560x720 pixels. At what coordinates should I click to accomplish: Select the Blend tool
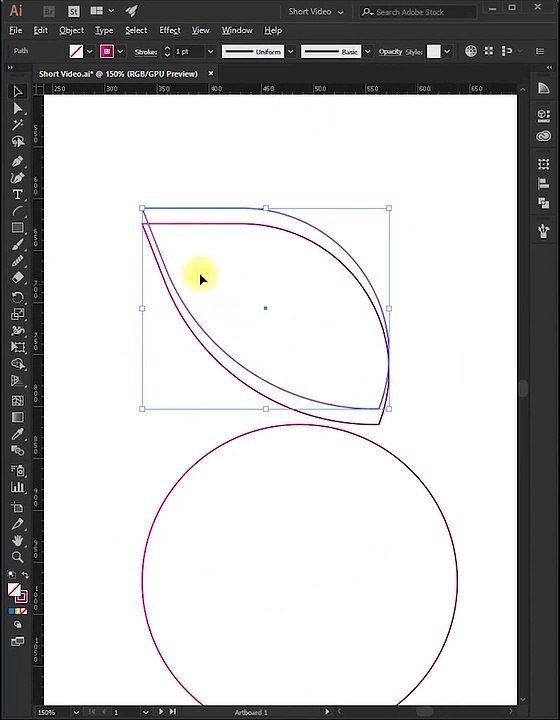[17, 450]
